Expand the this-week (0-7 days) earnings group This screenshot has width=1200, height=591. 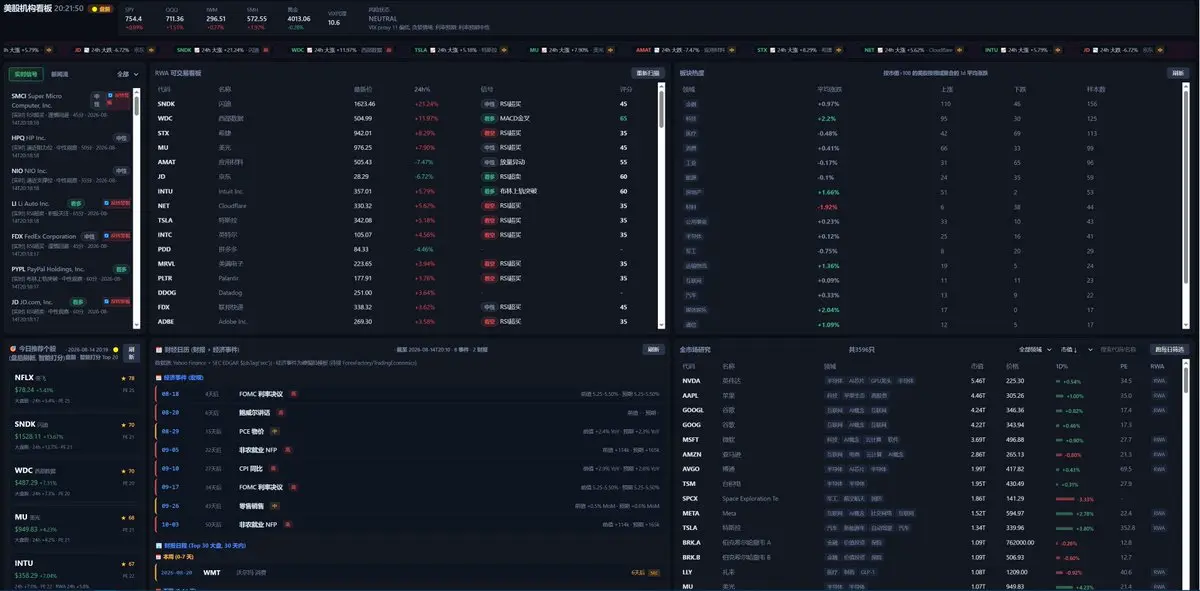tap(177, 556)
